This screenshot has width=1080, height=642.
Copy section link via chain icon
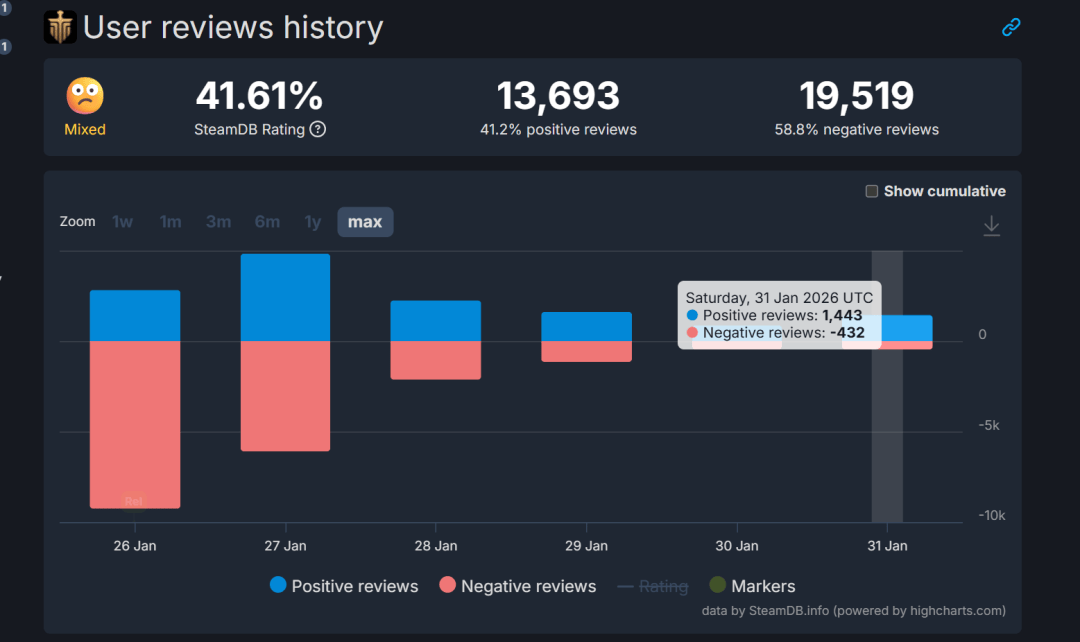pos(1011,27)
